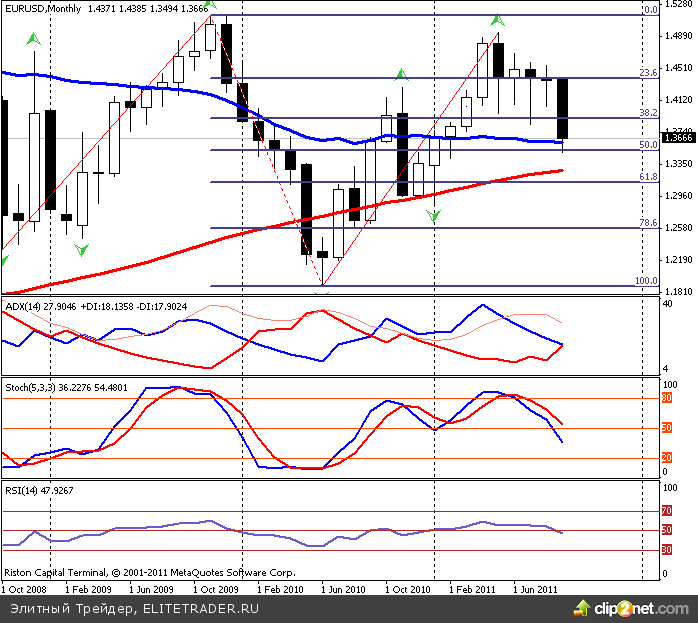The width and height of the screenshot is (698, 623).
Task: Select the last black candlestick on the chart
Action: click(x=562, y=108)
